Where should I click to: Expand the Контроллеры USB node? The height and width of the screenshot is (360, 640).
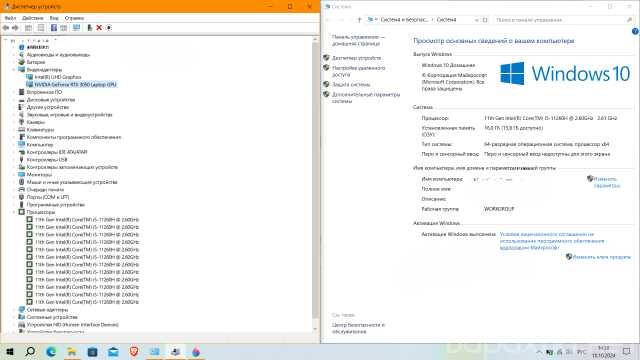click(13, 160)
